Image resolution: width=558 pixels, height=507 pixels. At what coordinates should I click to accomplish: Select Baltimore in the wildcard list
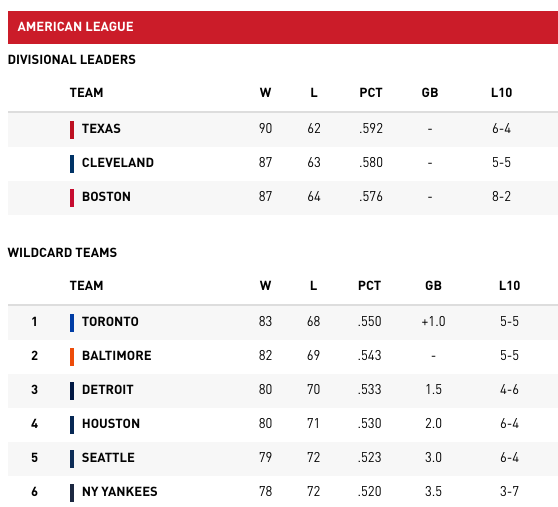click(x=116, y=355)
